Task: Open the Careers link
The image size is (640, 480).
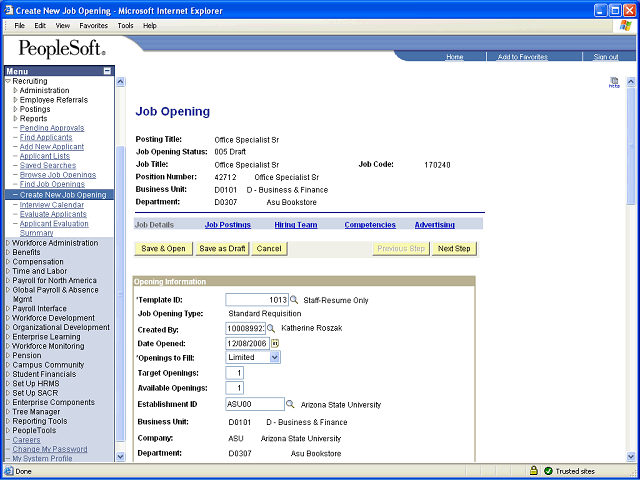Action: (x=26, y=440)
